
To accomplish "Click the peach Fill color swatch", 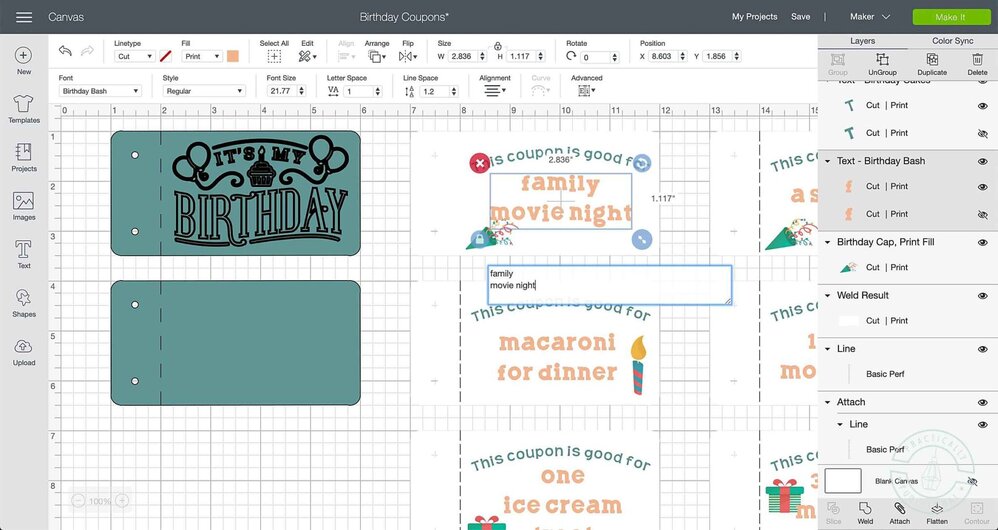I will point(233,57).
